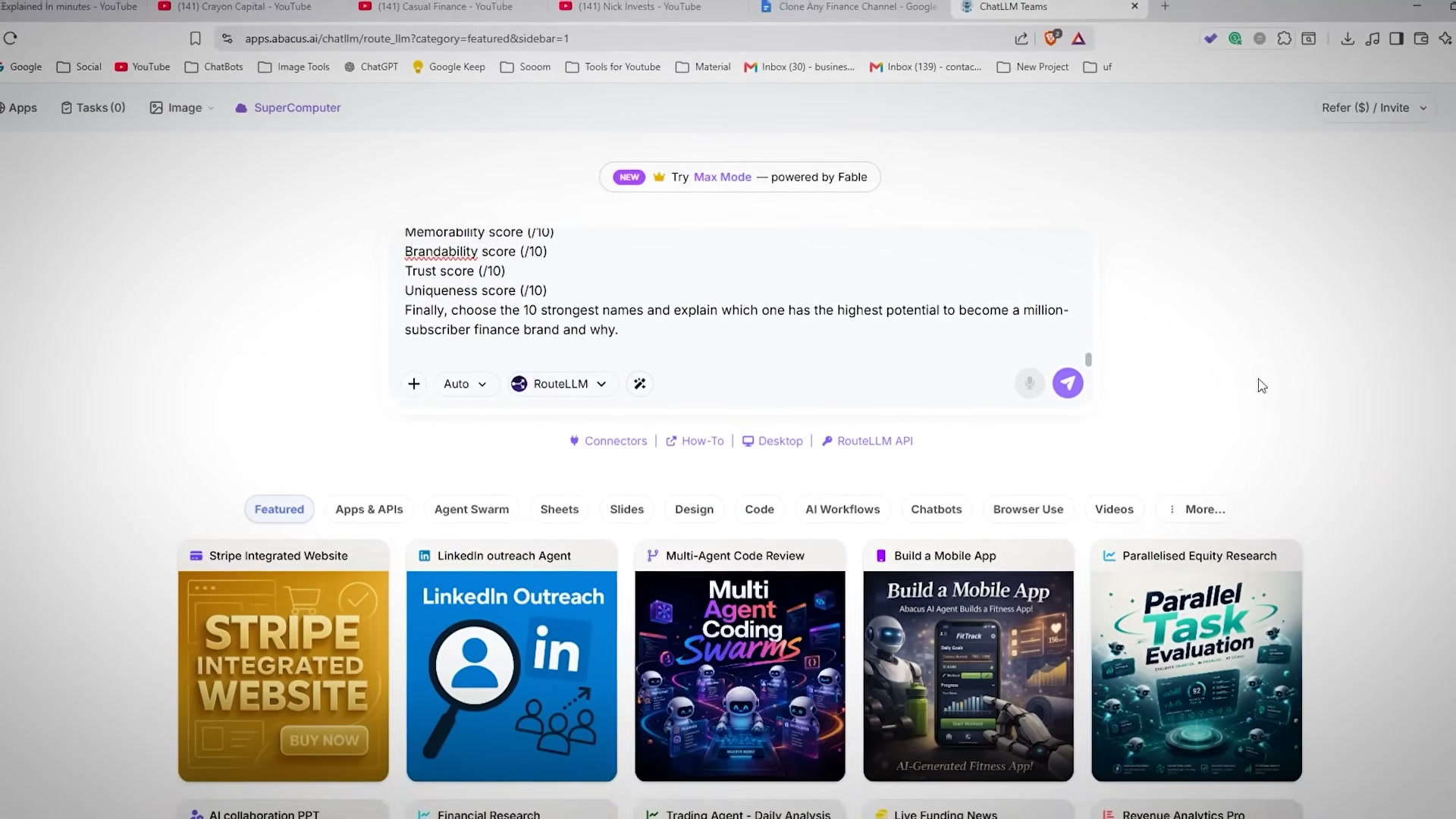Select the Apps & APIs category tab
1456x819 pixels.
[369, 510]
